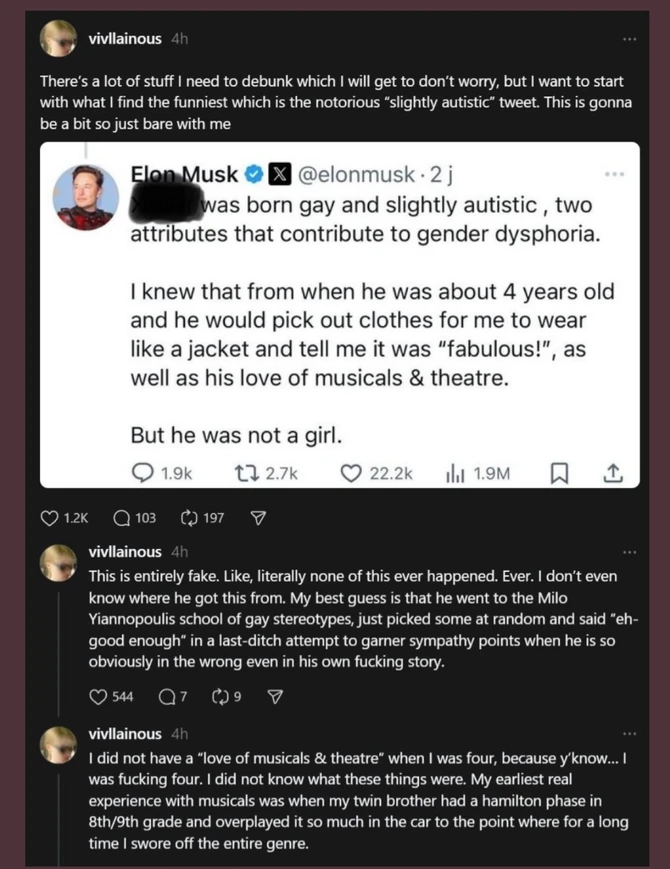Click the vivllainous username on second post
Screen dimensions: 670x869
[126, 551]
